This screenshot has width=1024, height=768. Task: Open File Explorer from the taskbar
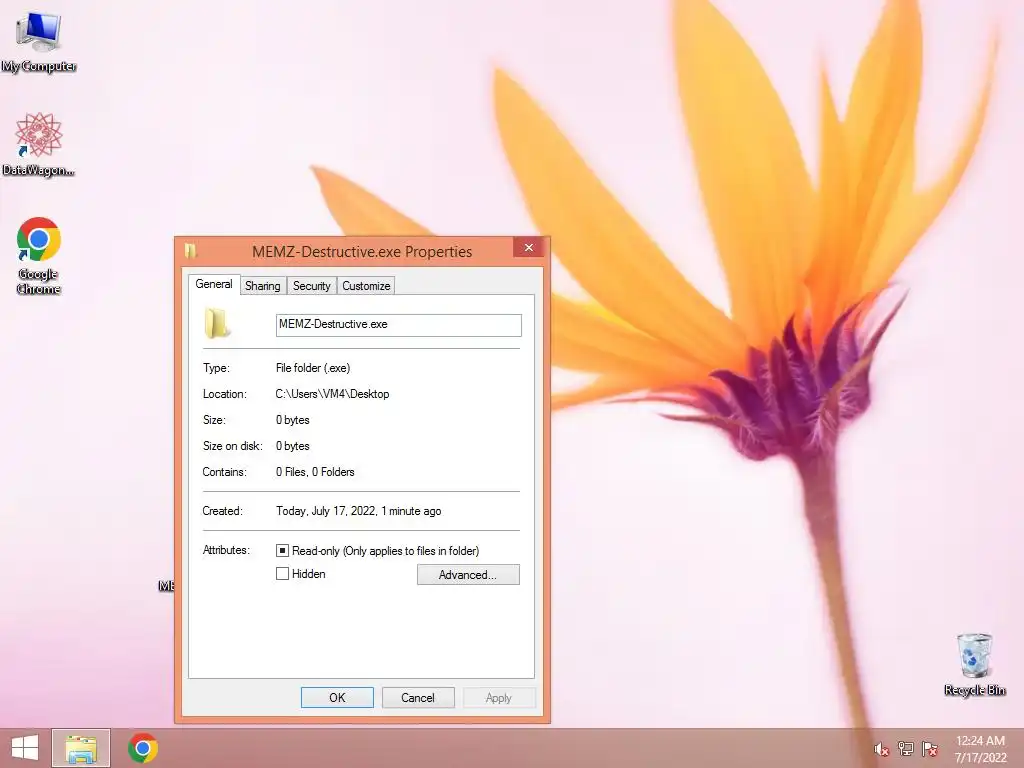(x=81, y=748)
